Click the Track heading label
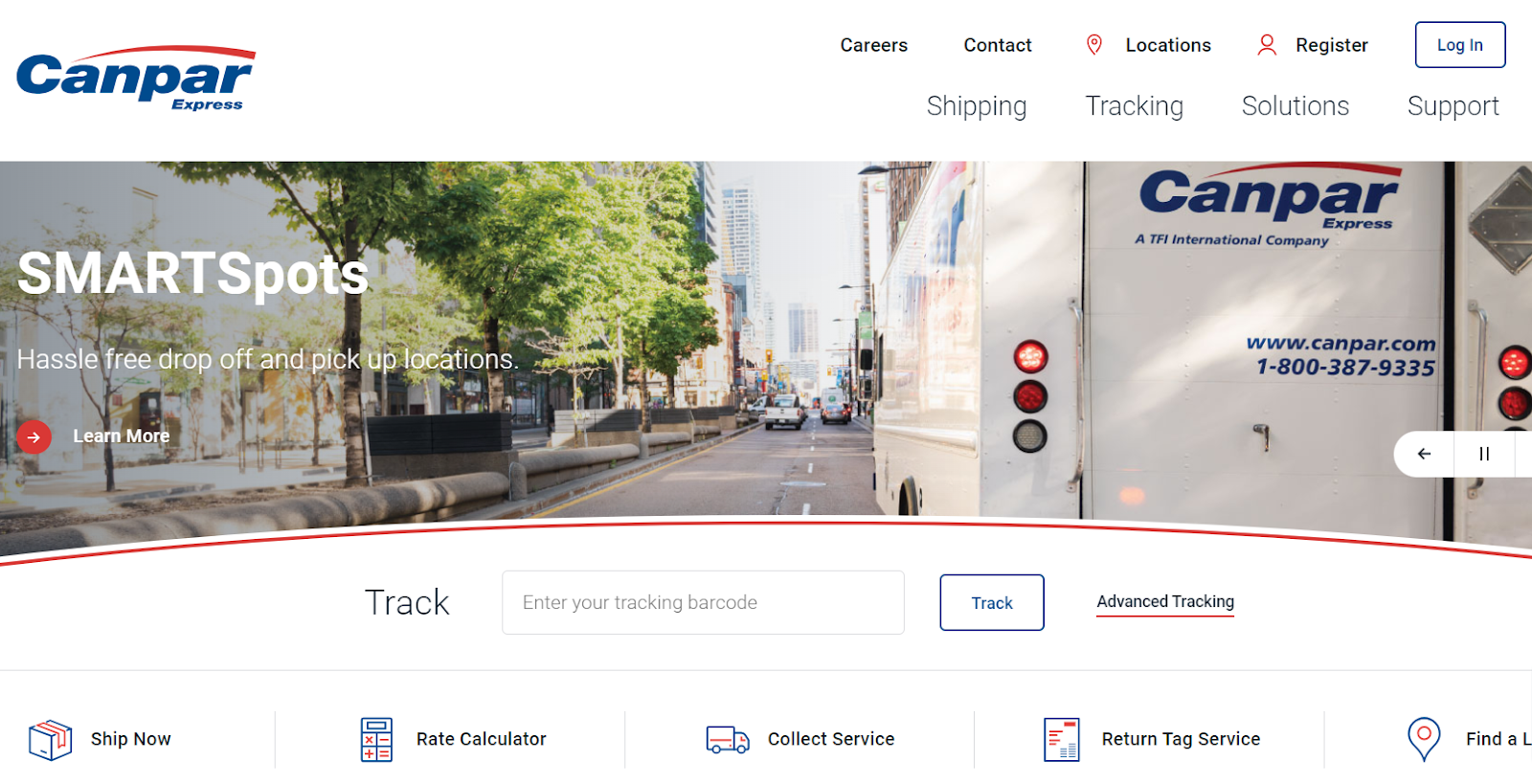Image resolution: width=1532 pixels, height=784 pixels. [x=407, y=603]
